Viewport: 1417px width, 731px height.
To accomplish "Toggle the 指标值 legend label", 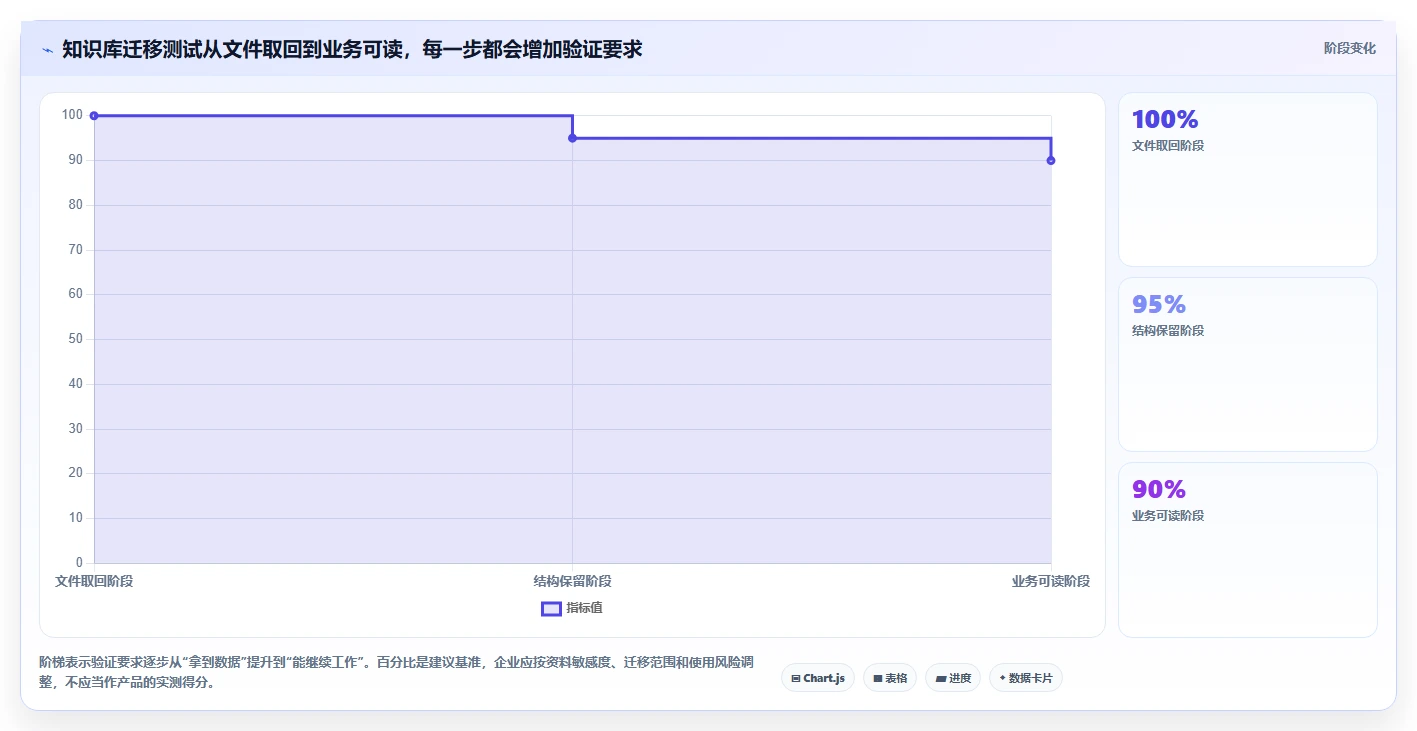I will [x=584, y=609].
